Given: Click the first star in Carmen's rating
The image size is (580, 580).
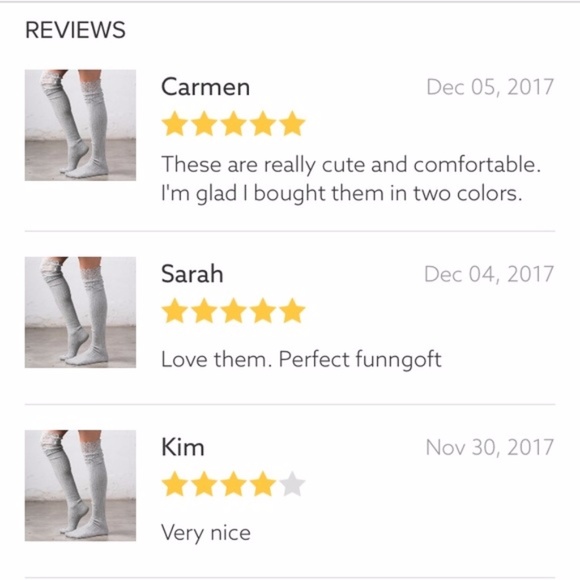Looking at the screenshot, I should [175, 124].
